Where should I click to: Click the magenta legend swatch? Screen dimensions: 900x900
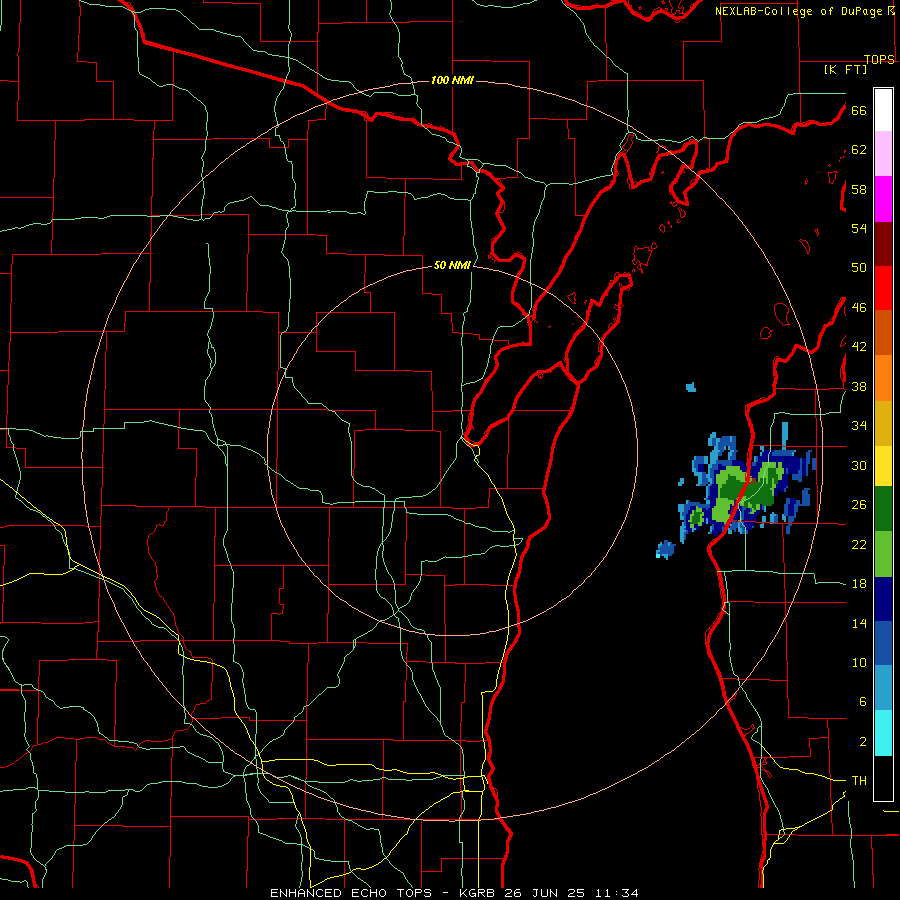883,199
